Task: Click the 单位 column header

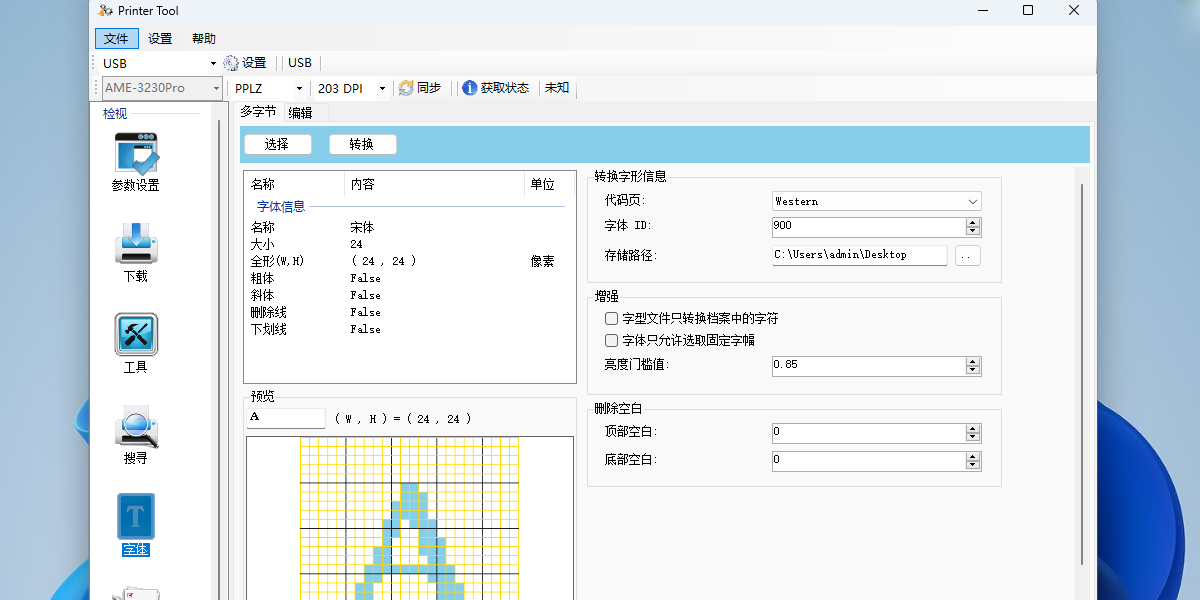Action: click(543, 185)
